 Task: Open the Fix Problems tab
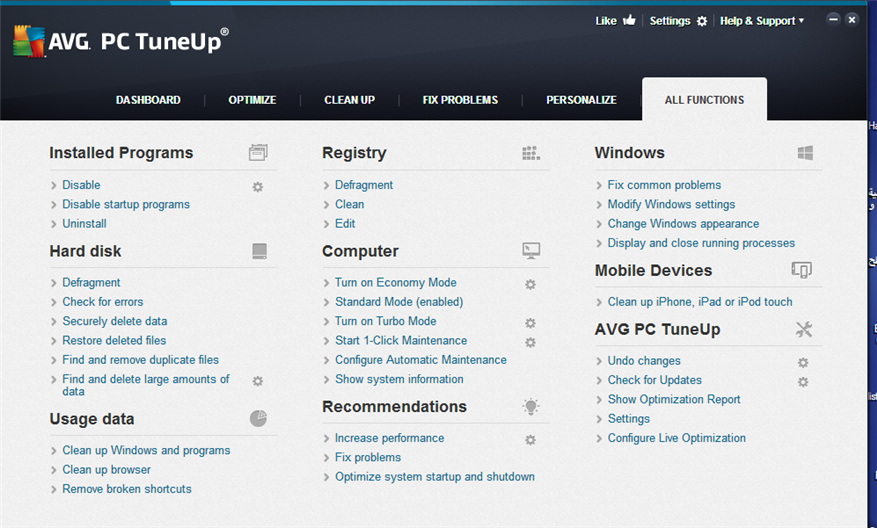pyautogui.click(x=460, y=100)
